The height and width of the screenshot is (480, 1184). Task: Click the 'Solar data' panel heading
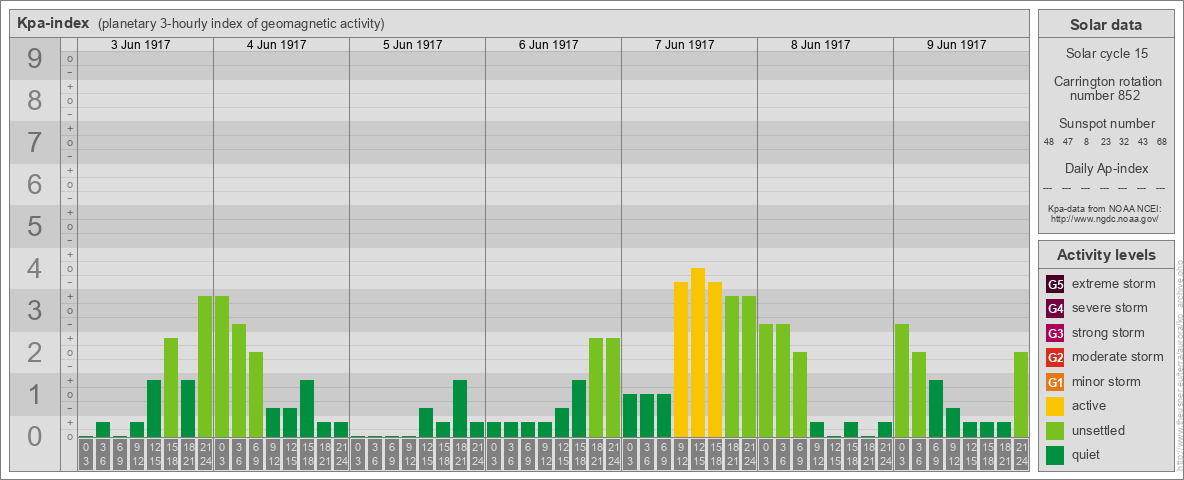click(x=1105, y=25)
